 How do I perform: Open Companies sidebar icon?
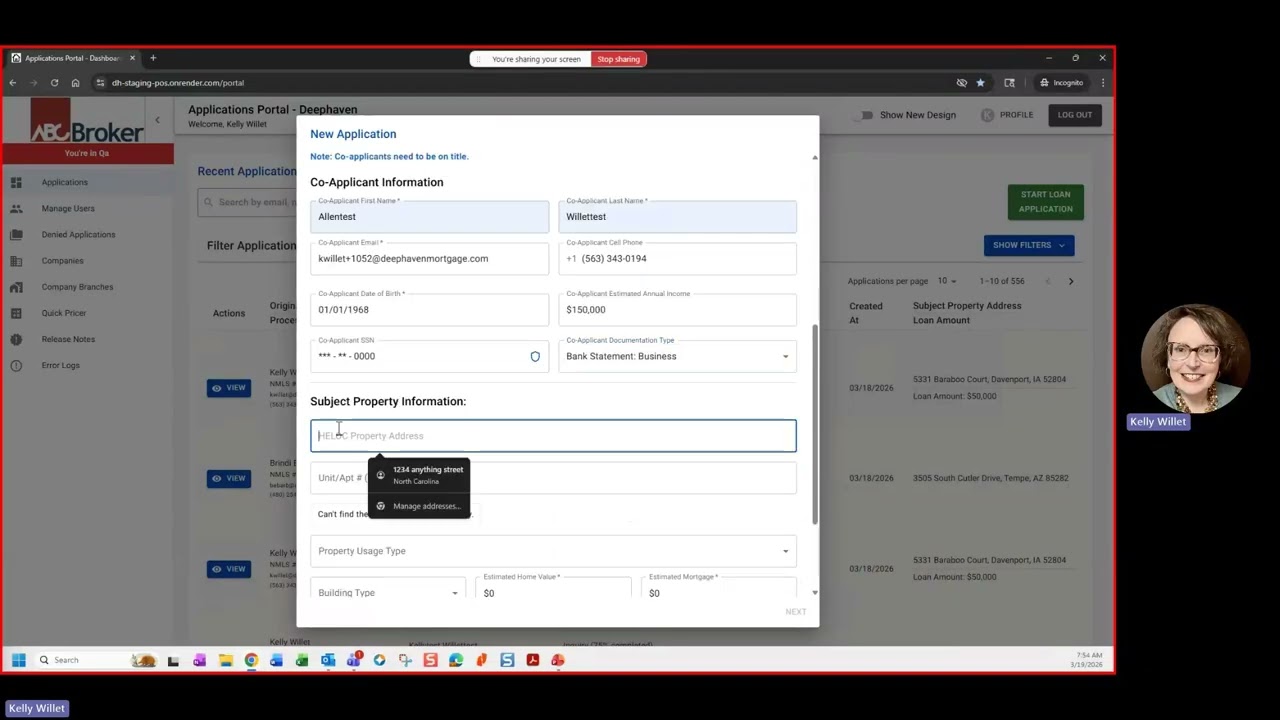(16, 261)
